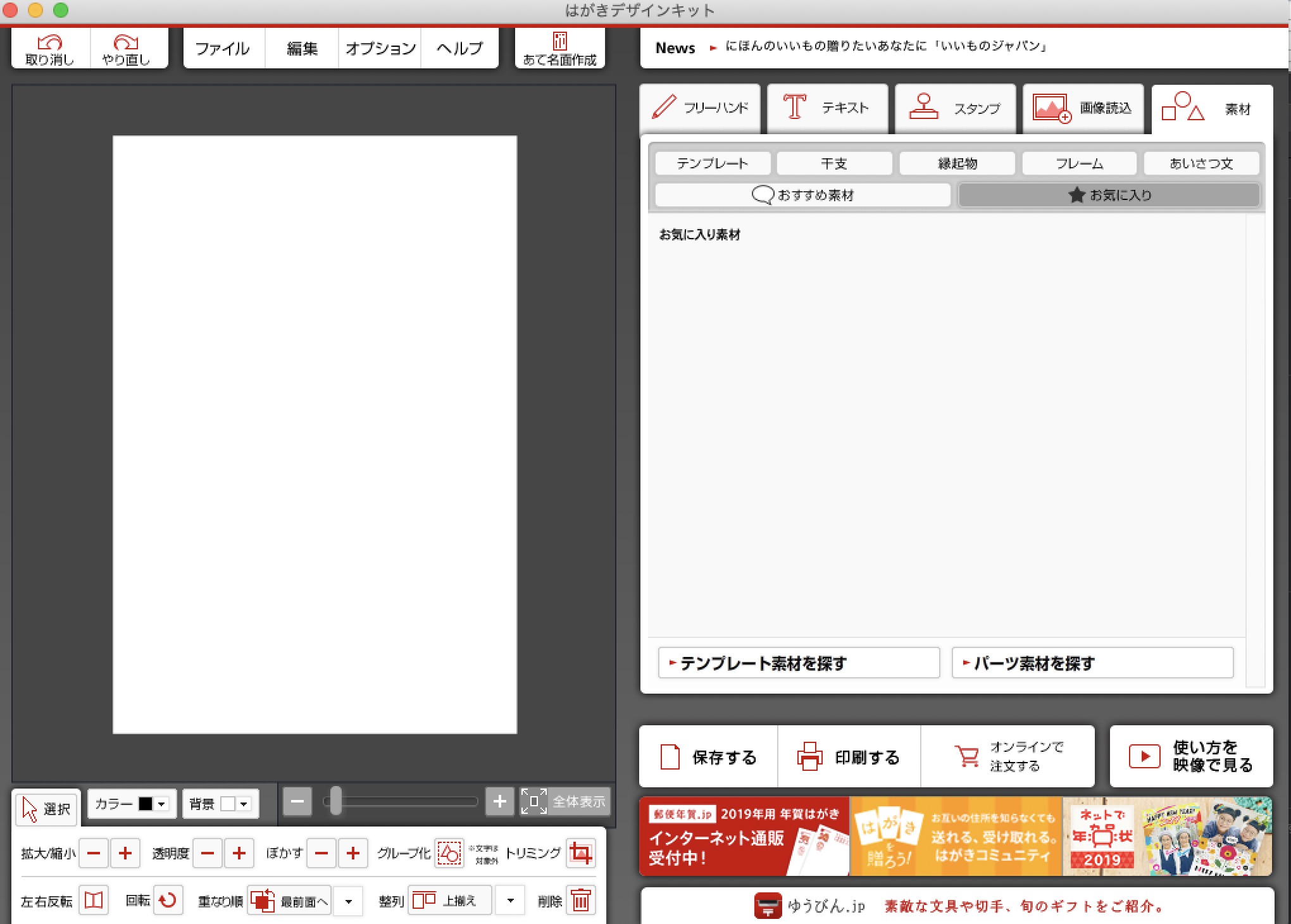Screen dimensions: 1291x924
Task: Click the grouping (グループ化) icon
Action: pos(449,853)
